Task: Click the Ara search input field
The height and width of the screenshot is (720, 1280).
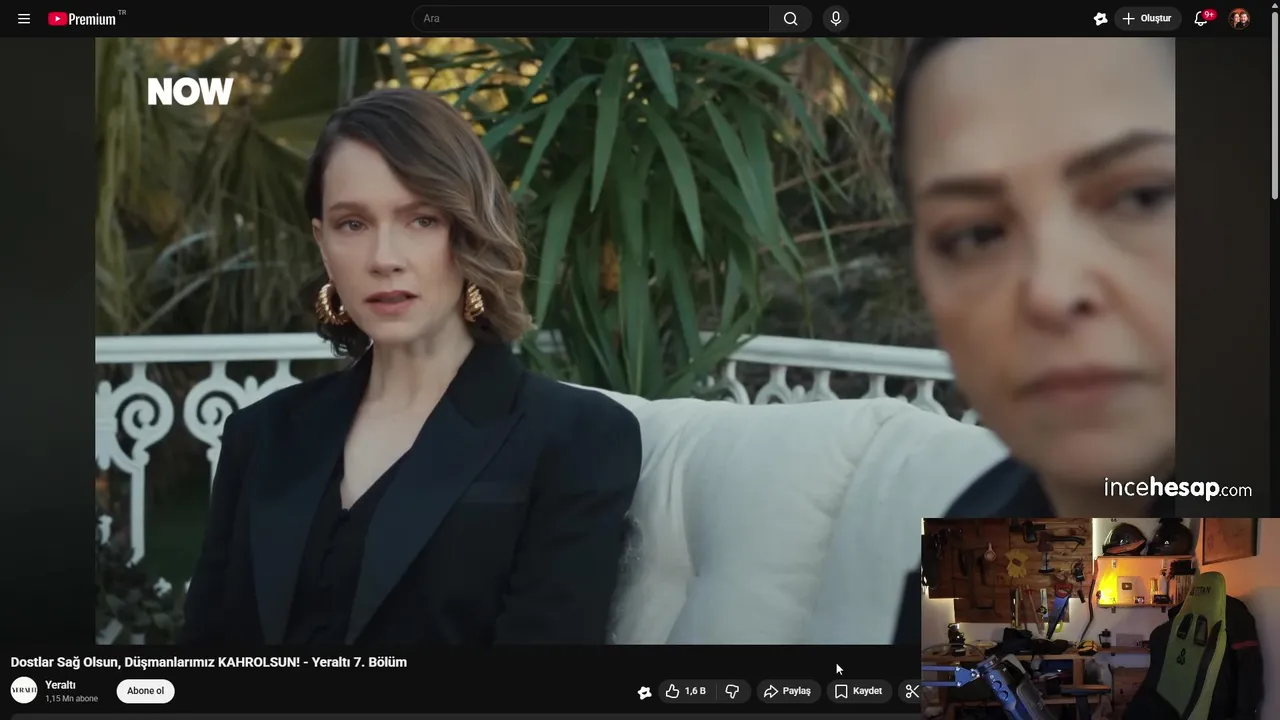Action: pos(591,18)
